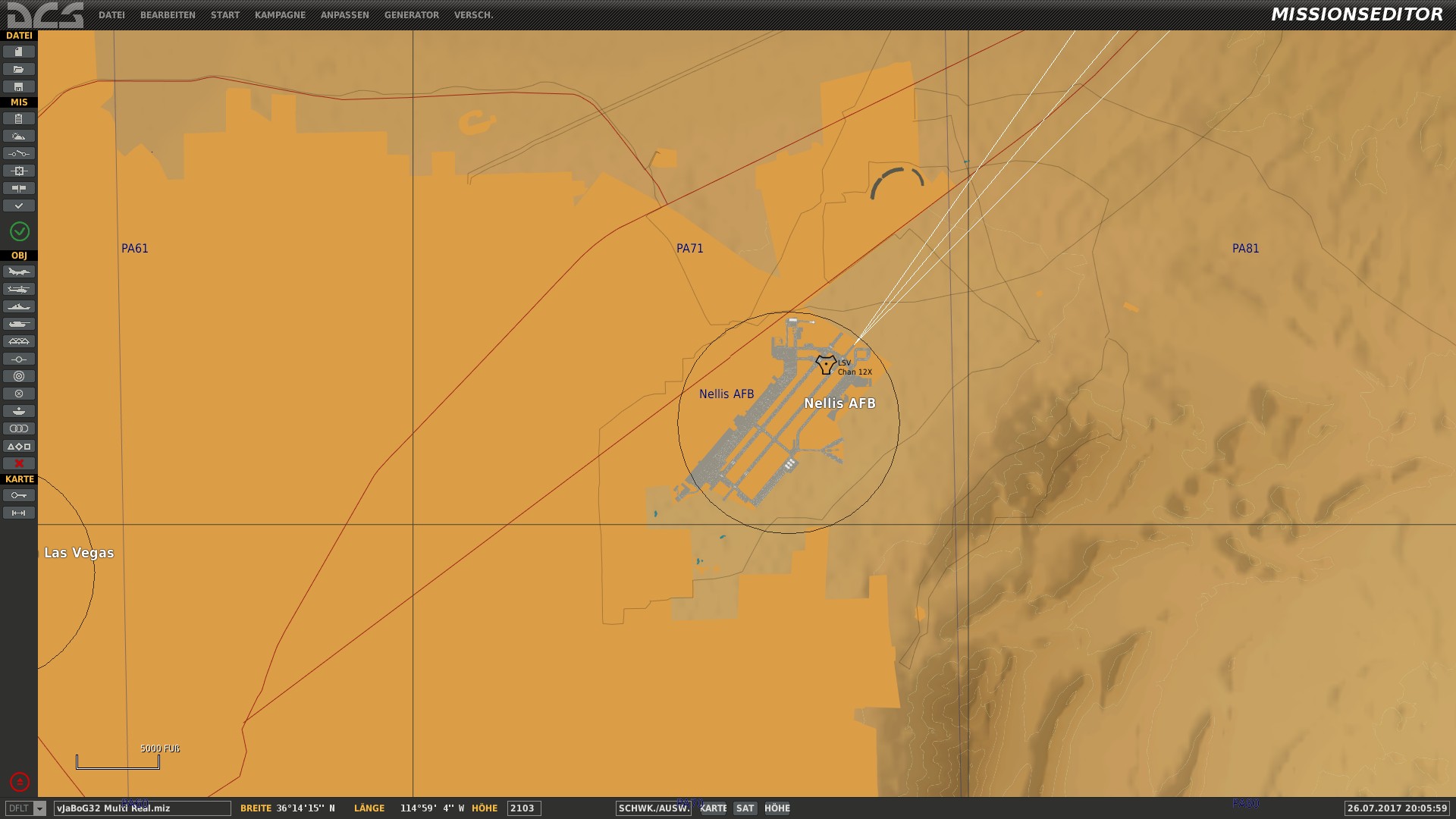Screen dimensions: 1456x819
Task: Select the helicopter group placement tool
Action: tap(19, 289)
